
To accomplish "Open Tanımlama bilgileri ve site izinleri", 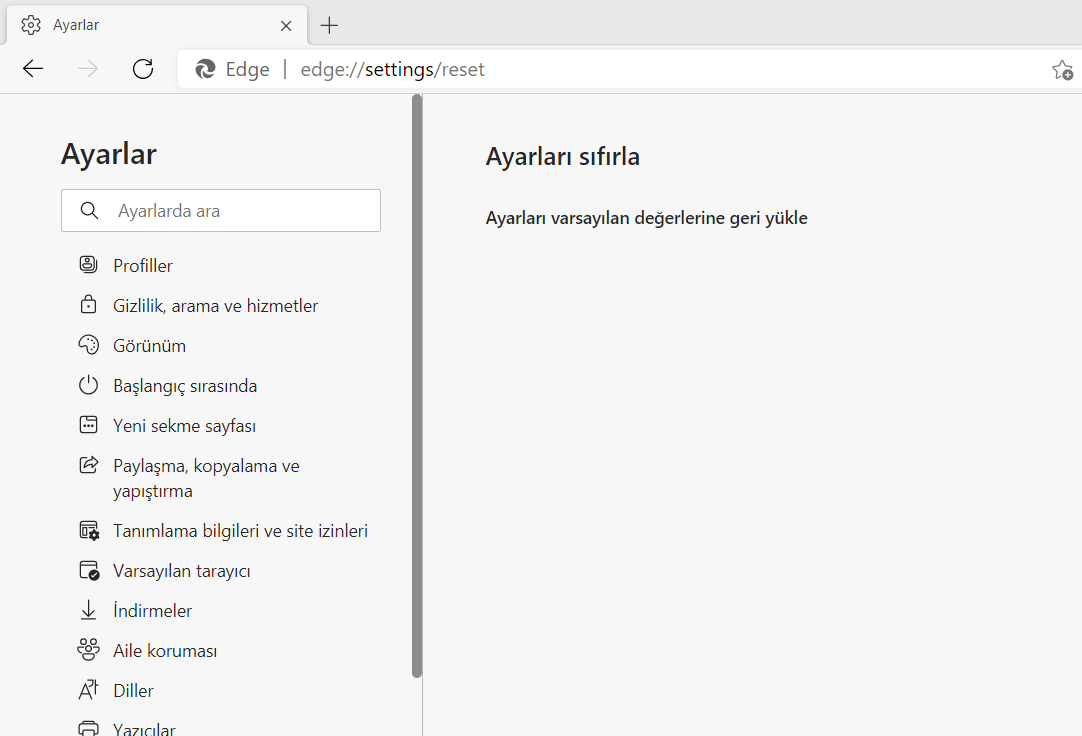I will [240, 531].
